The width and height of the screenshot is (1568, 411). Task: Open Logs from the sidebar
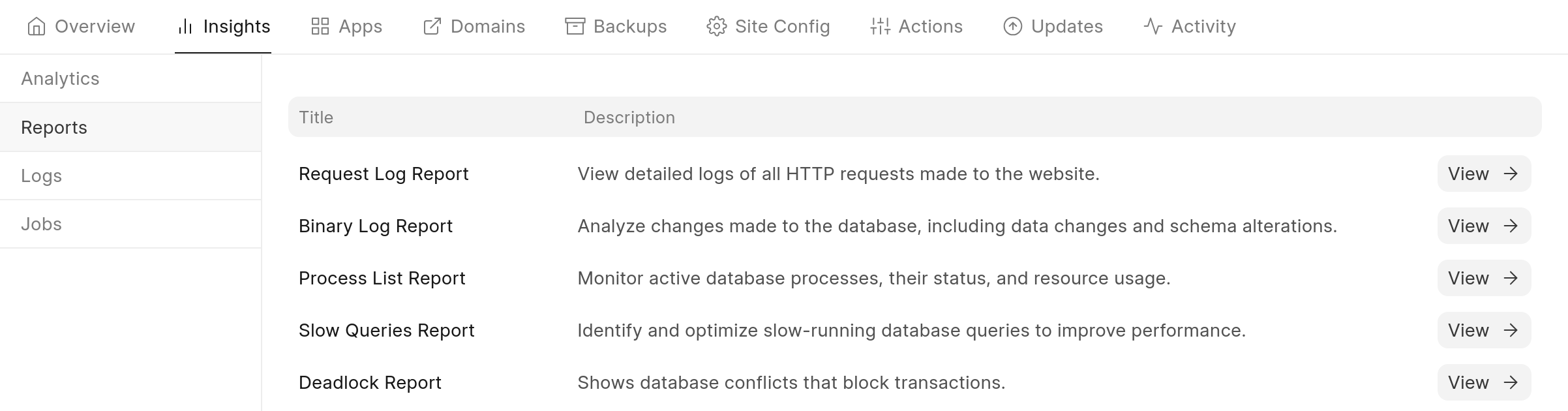(x=41, y=176)
